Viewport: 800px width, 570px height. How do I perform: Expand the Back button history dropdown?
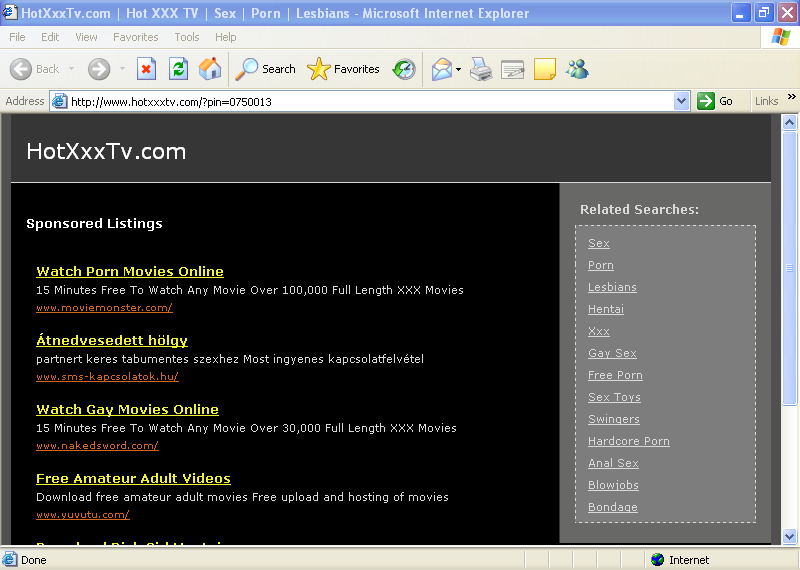pyautogui.click(x=69, y=69)
